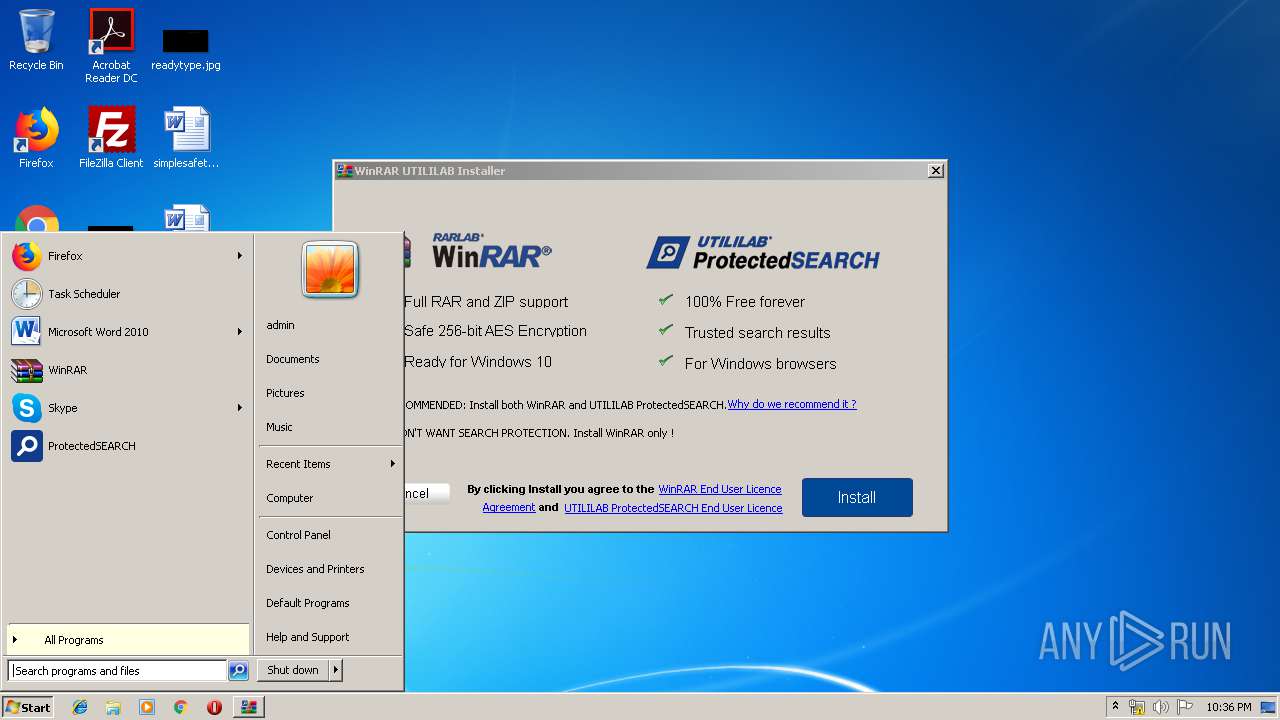Image resolution: width=1280 pixels, height=720 pixels.
Task: Open Windows Explorer from the taskbar
Action: [113, 707]
